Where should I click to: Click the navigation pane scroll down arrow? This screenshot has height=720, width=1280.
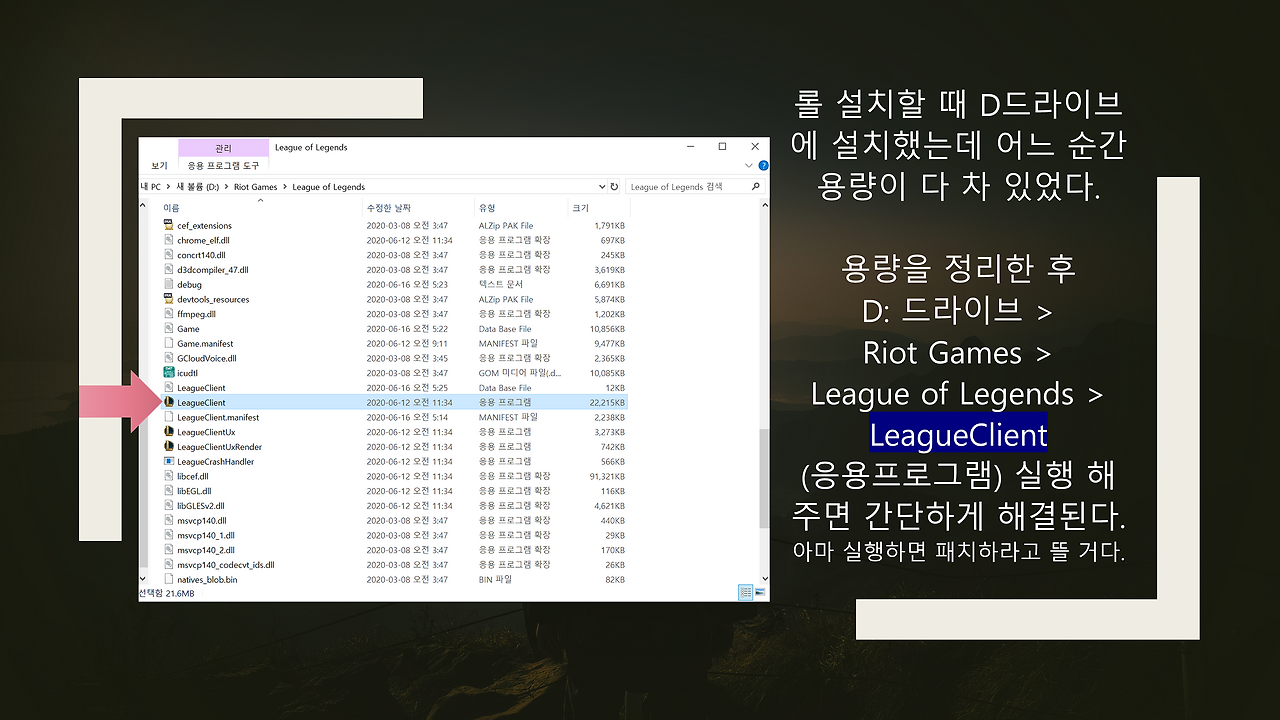tap(143, 578)
